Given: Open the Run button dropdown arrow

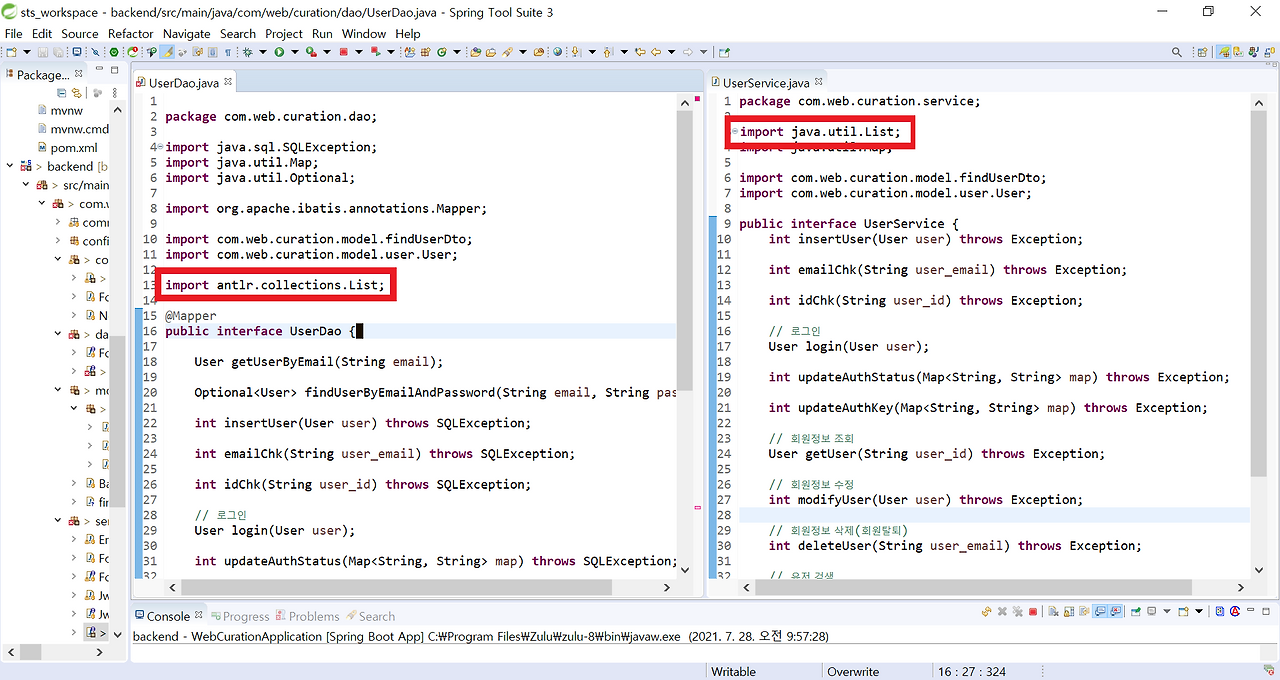Looking at the screenshot, I should pos(294,51).
